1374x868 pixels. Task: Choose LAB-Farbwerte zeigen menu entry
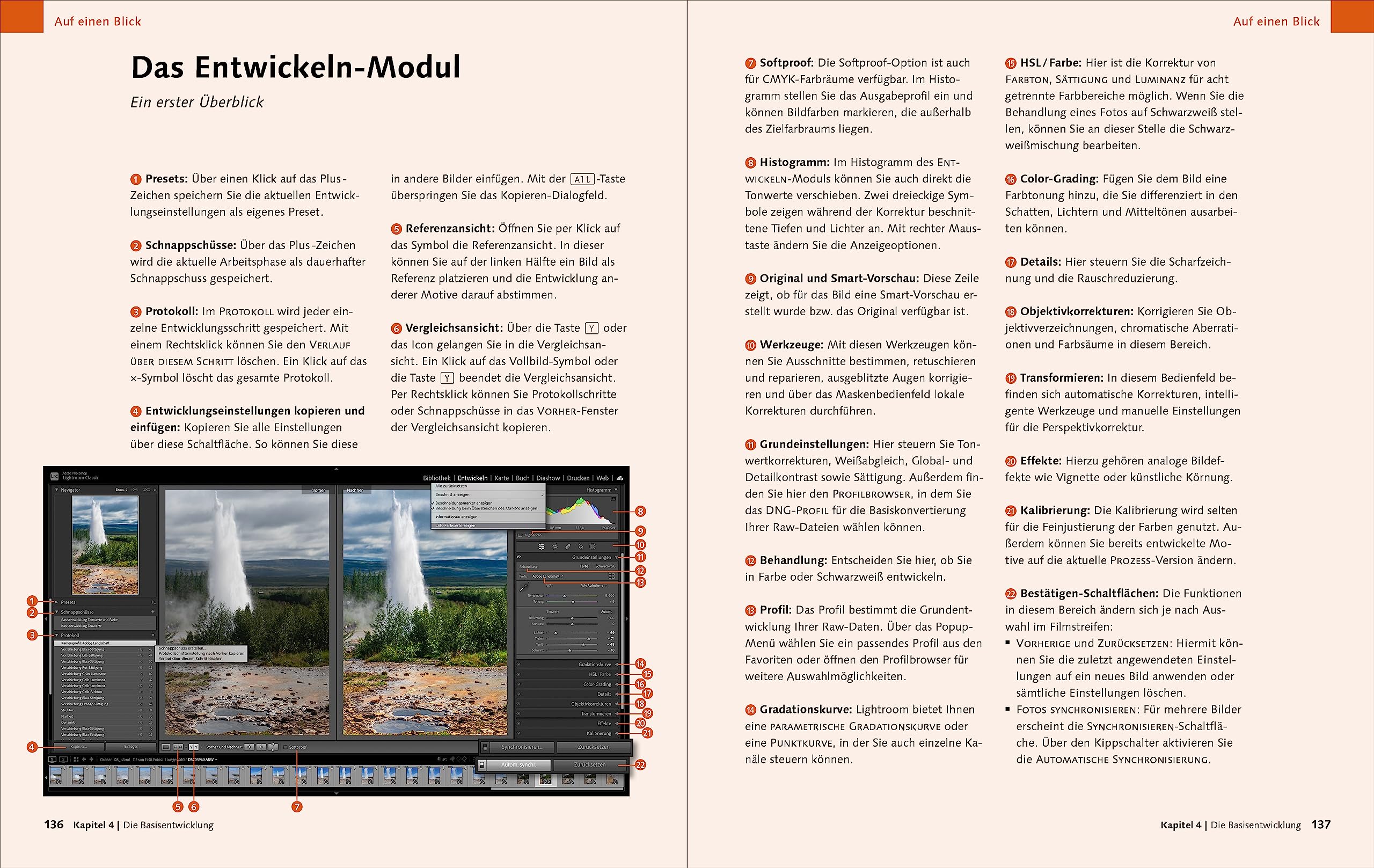[x=488, y=526]
